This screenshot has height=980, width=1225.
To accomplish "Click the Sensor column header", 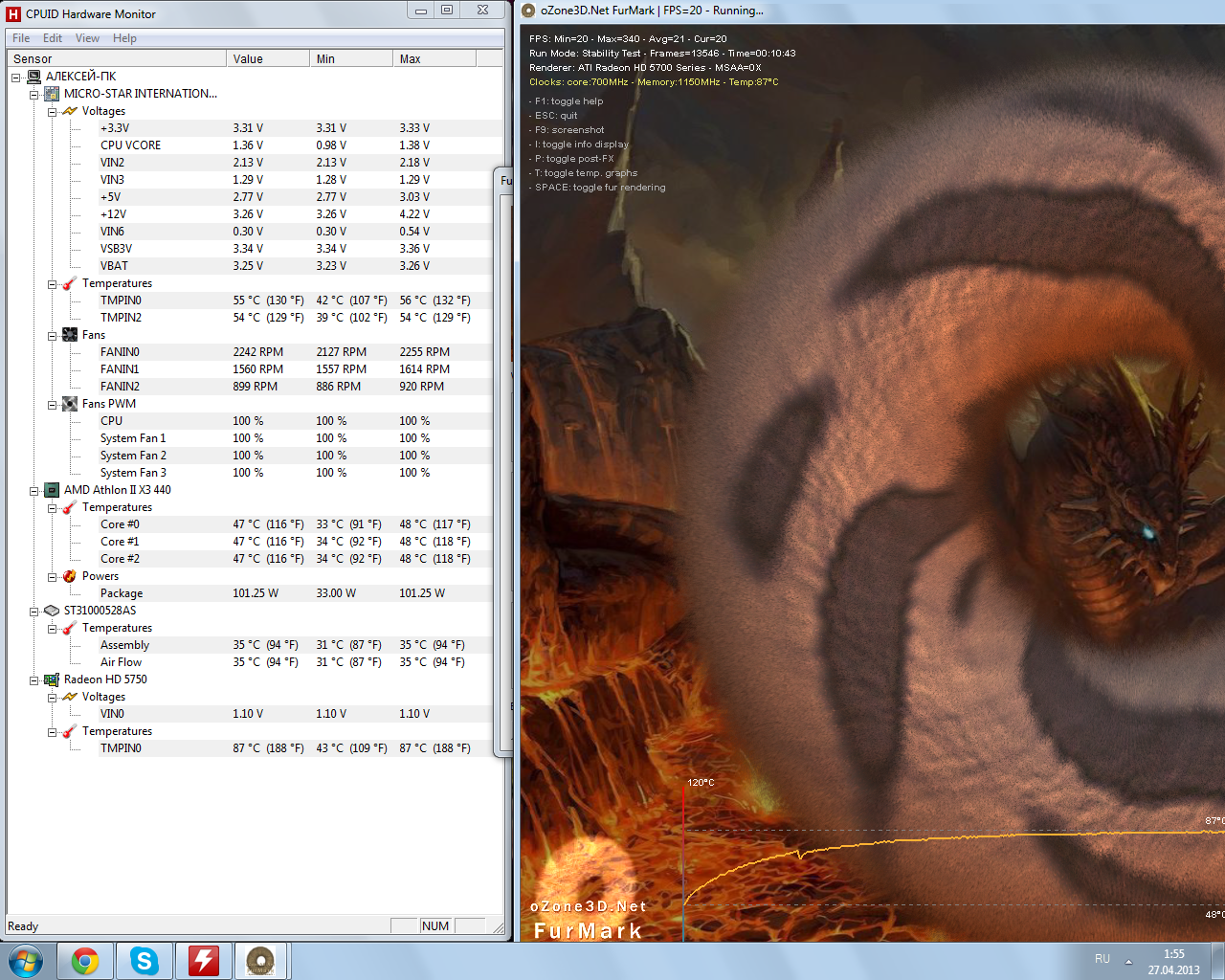I will (117, 58).
